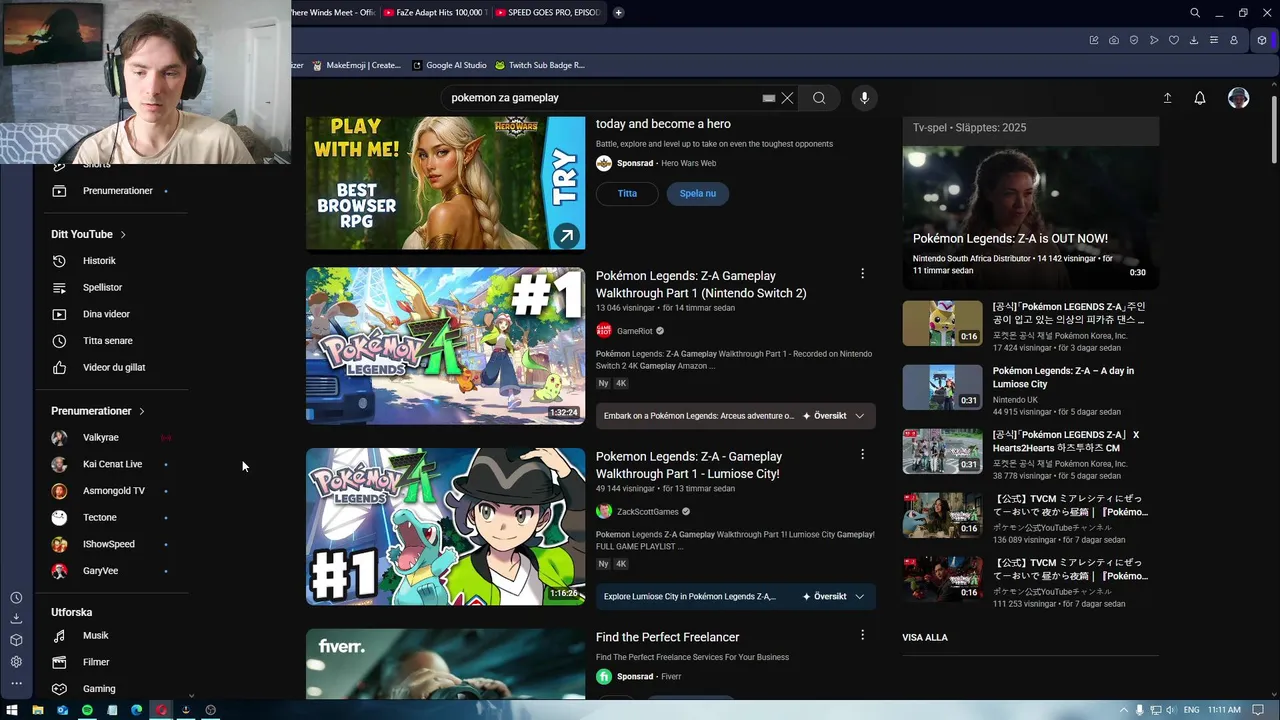Open Microsoft Edge from the taskbar
Viewport: 1280px width, 720px height.
137,710
